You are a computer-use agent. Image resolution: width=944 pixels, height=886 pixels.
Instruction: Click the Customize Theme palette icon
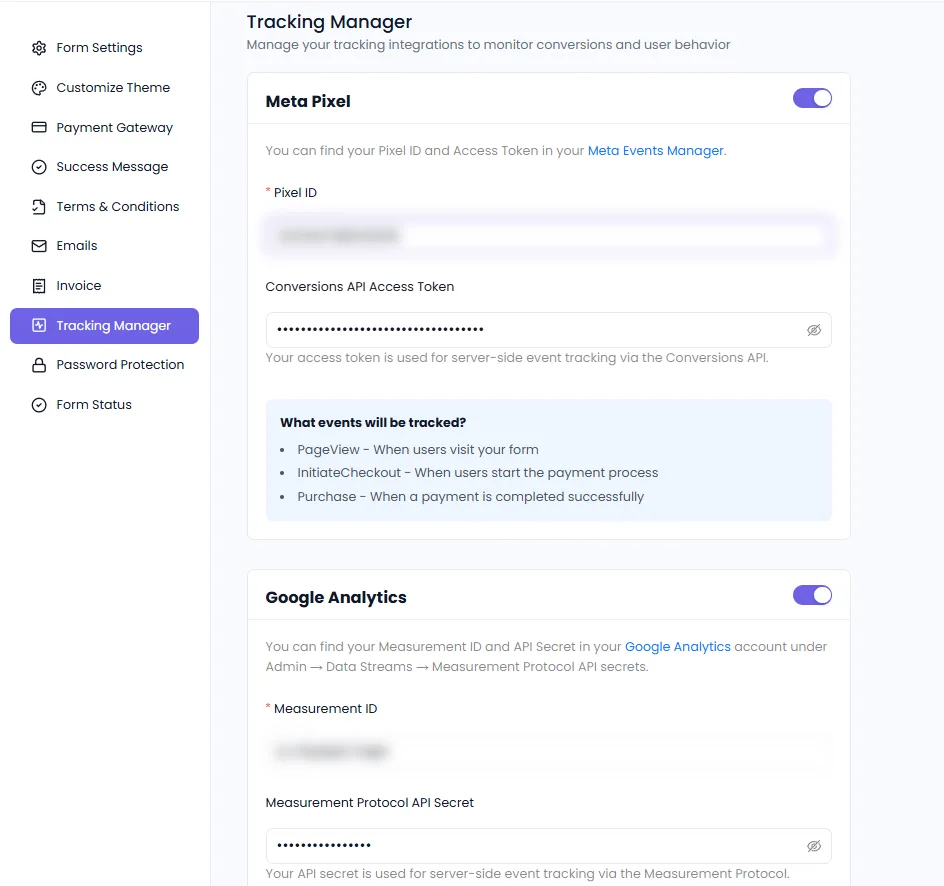[39, 88]
